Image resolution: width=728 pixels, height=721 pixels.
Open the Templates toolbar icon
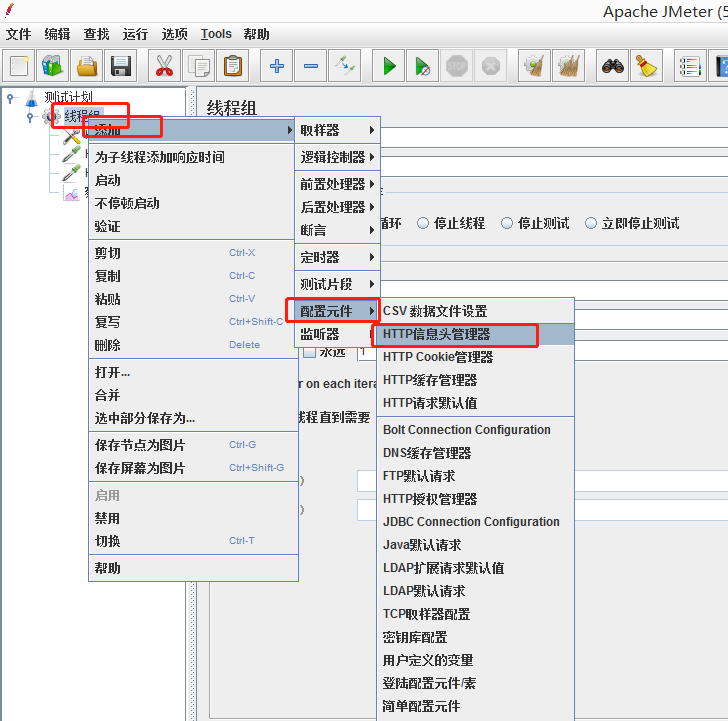[52, 66]
